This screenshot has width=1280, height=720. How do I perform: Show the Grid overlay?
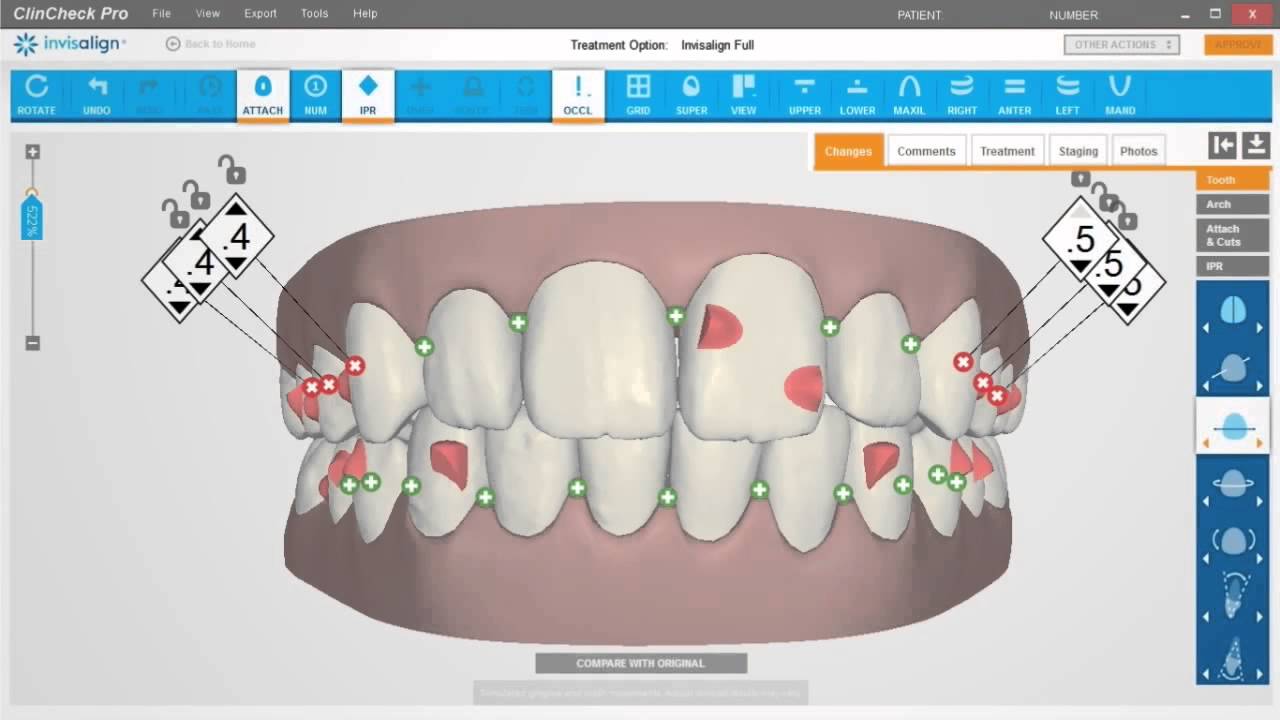click(638, 96)
